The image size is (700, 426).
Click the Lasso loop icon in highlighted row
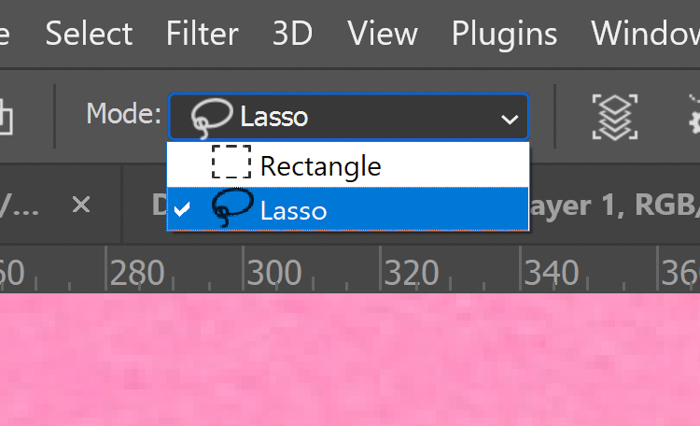coord(232,209)
